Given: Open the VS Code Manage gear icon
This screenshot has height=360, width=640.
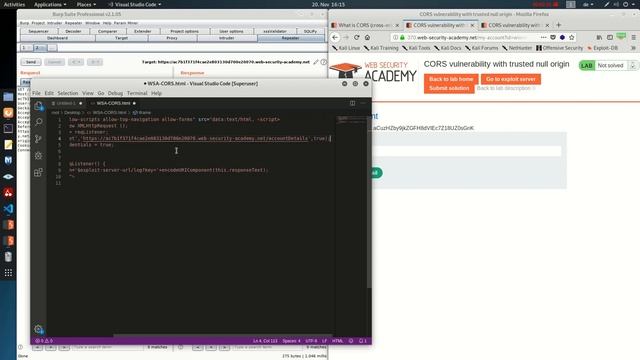Looking at the screenshot, I should pos(38,329).
